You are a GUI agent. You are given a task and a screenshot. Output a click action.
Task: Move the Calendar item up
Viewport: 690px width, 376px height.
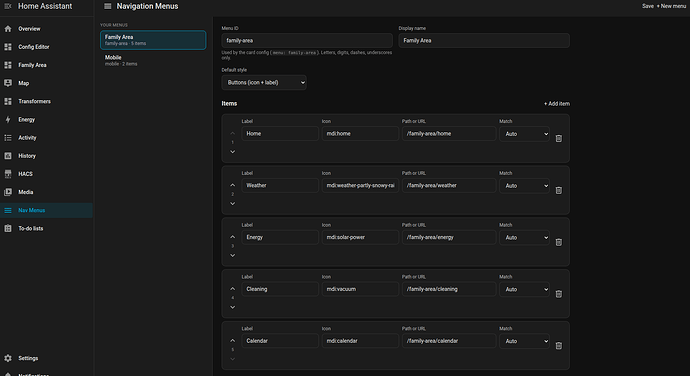(x=233, y=340)
